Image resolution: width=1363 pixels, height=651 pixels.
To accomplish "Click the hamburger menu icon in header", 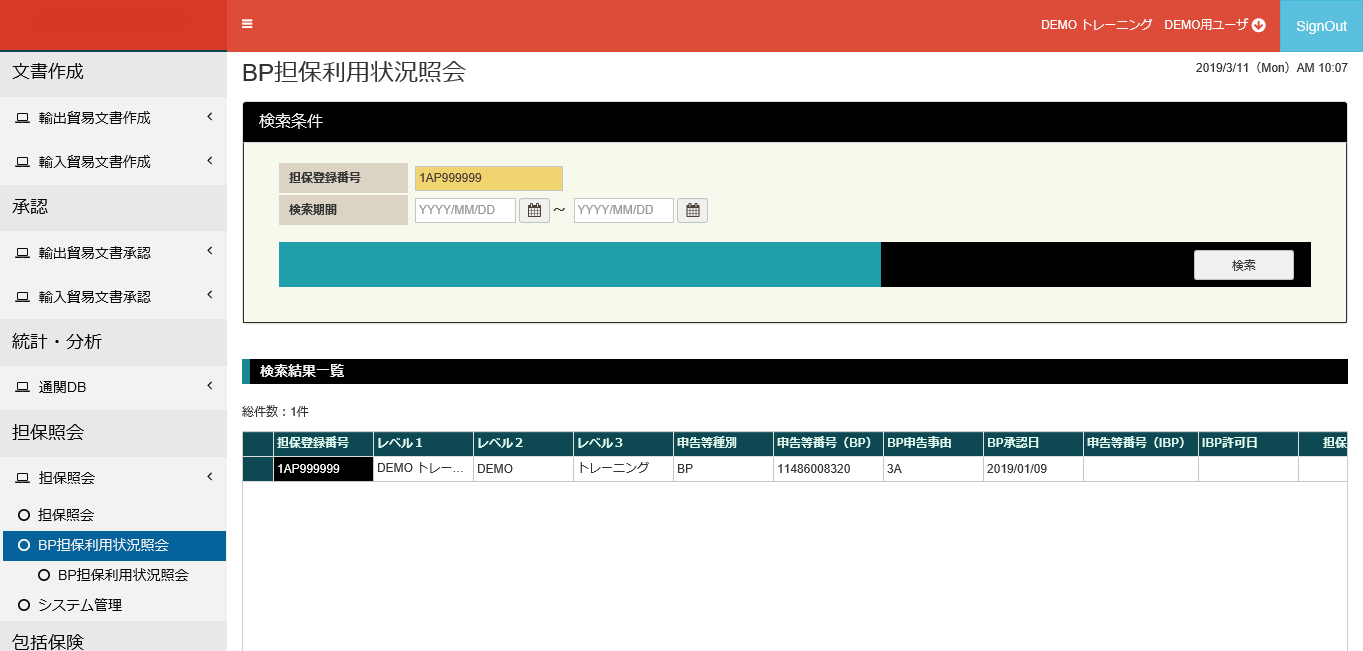I will pos(247,24).
